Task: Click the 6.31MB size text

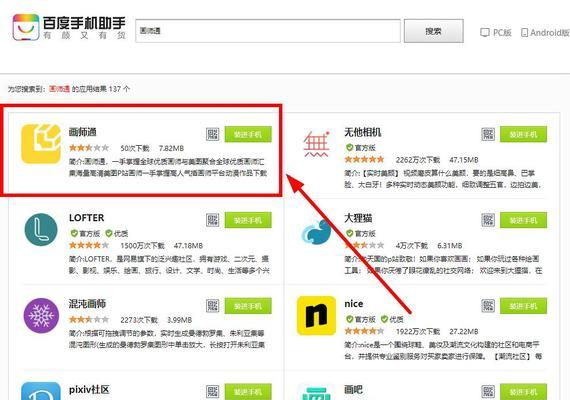Action: (x=450, y=245)
